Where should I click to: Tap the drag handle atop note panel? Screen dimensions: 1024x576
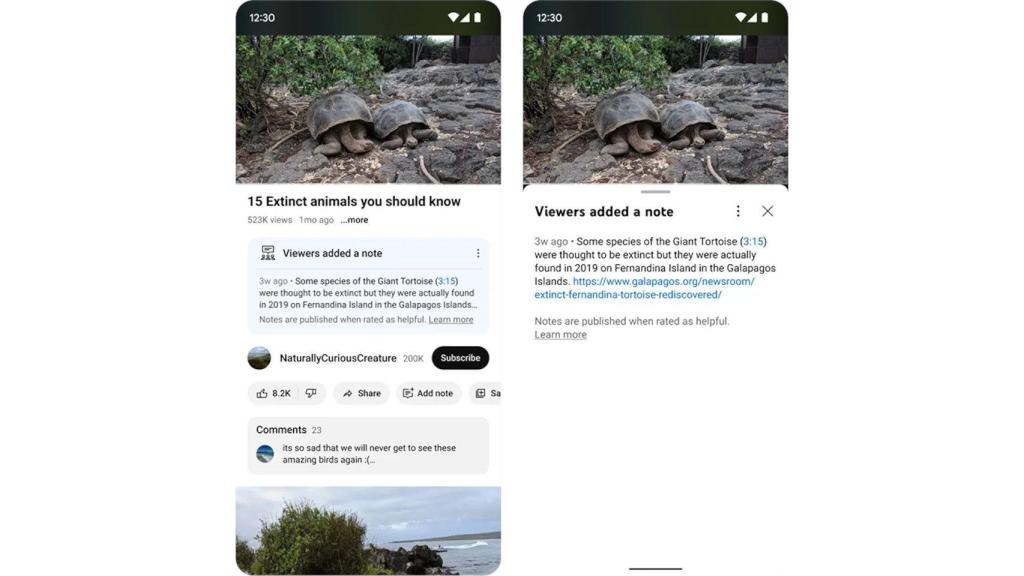coord(655,192)
